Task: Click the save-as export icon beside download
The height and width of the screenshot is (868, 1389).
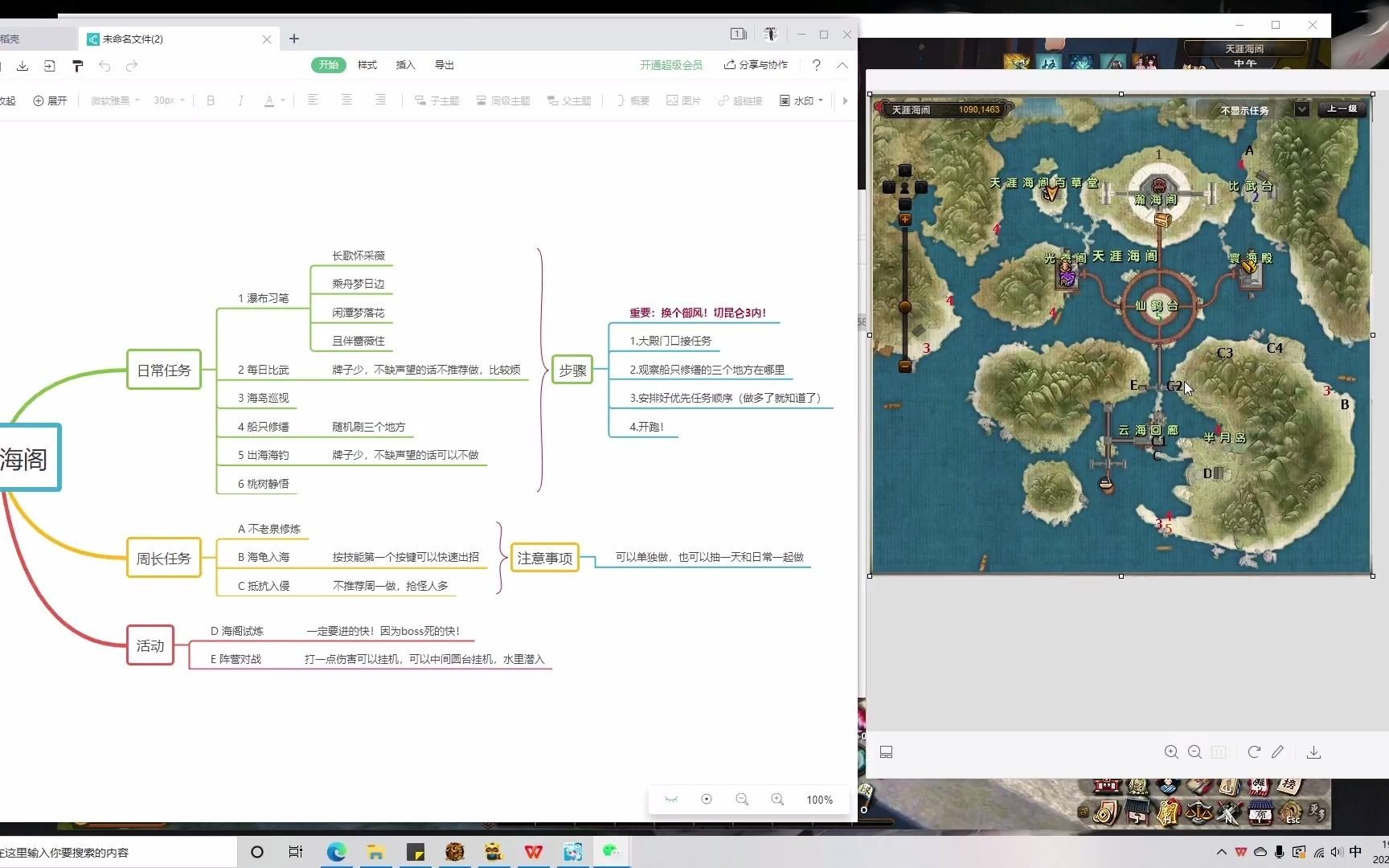Action: [50, 66]
